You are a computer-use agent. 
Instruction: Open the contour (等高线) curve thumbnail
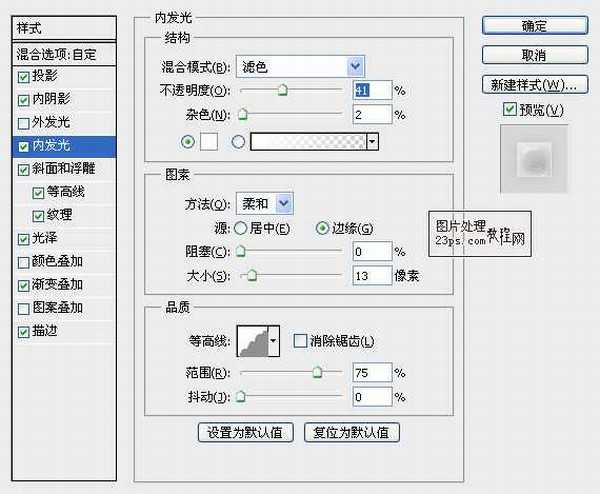[252, 341]
